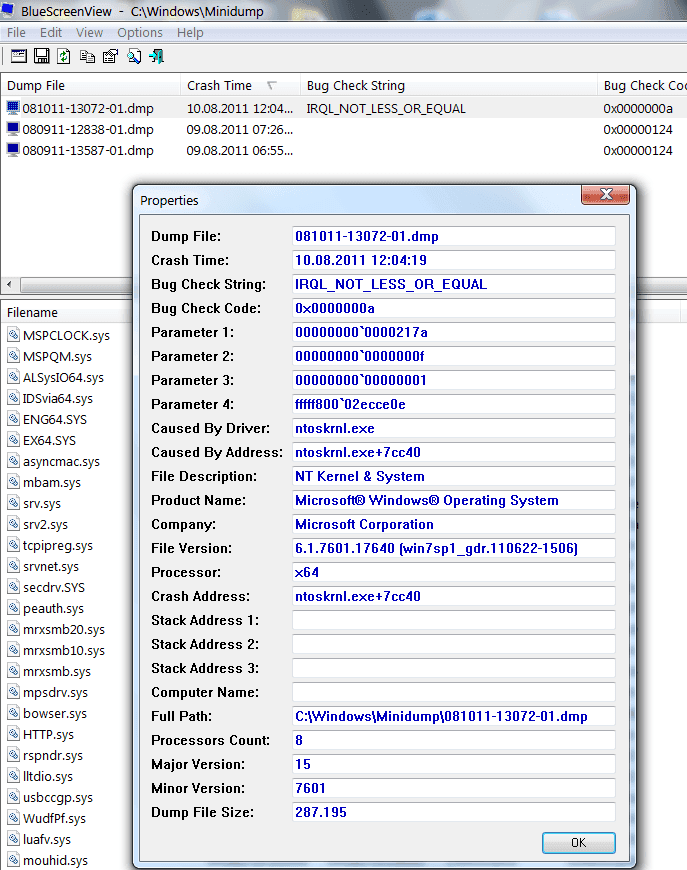Viewport: 687px width, 870px height.
Task: Click the Parameter 1 value field
Action: coord(453,332)
